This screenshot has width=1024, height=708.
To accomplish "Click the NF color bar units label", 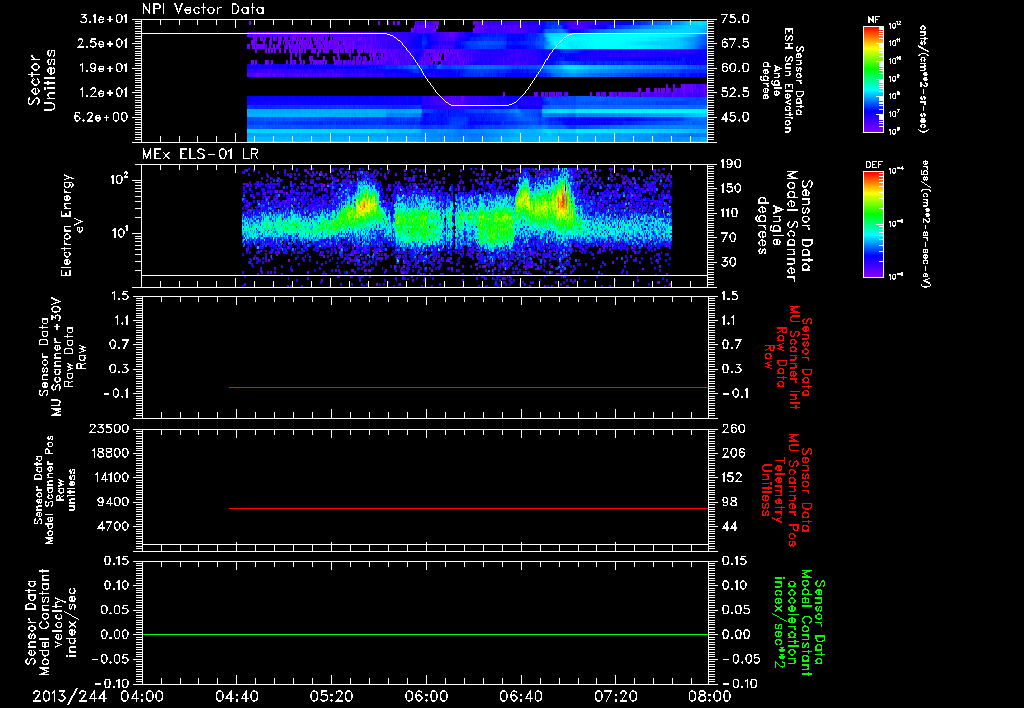I will click(x=923, y=79).
